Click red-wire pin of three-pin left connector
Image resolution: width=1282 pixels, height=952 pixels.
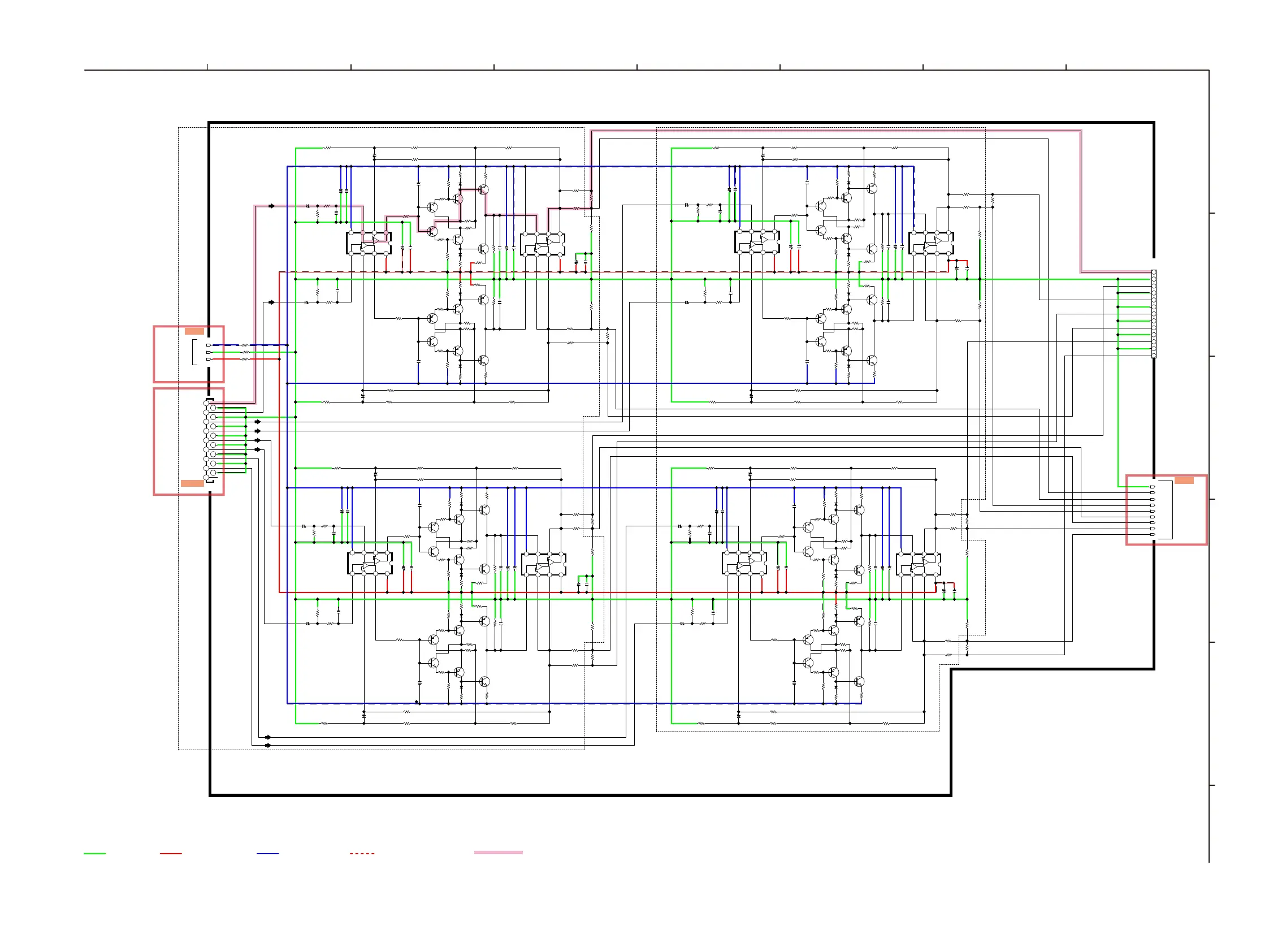pos(208,360)
